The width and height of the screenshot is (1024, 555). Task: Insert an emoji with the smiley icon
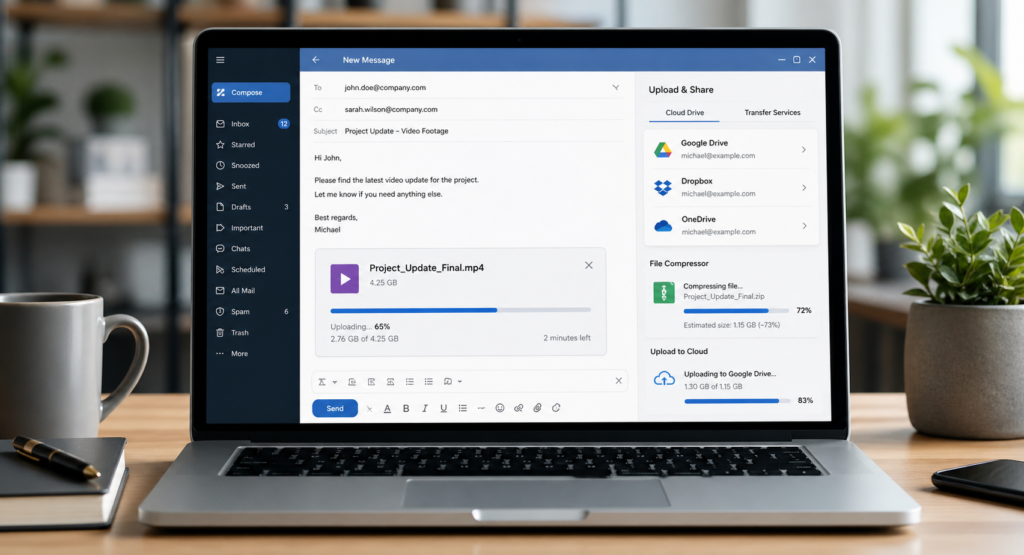(500, 408)
